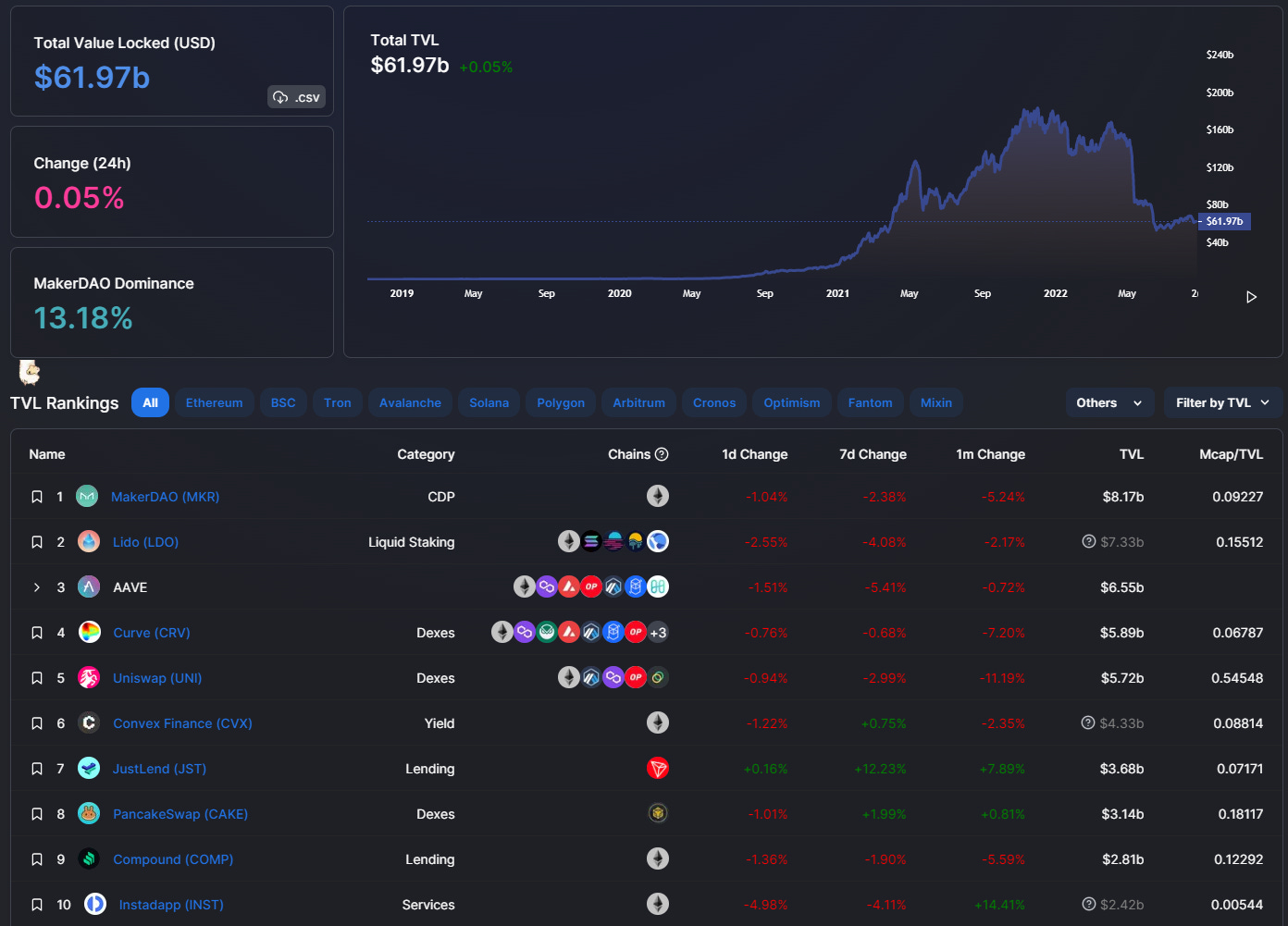The width and height of the screenshot is (1288, 926).
Task: Filter rankings by Solana
Action: pyautogui.click(x=489, y=402)
